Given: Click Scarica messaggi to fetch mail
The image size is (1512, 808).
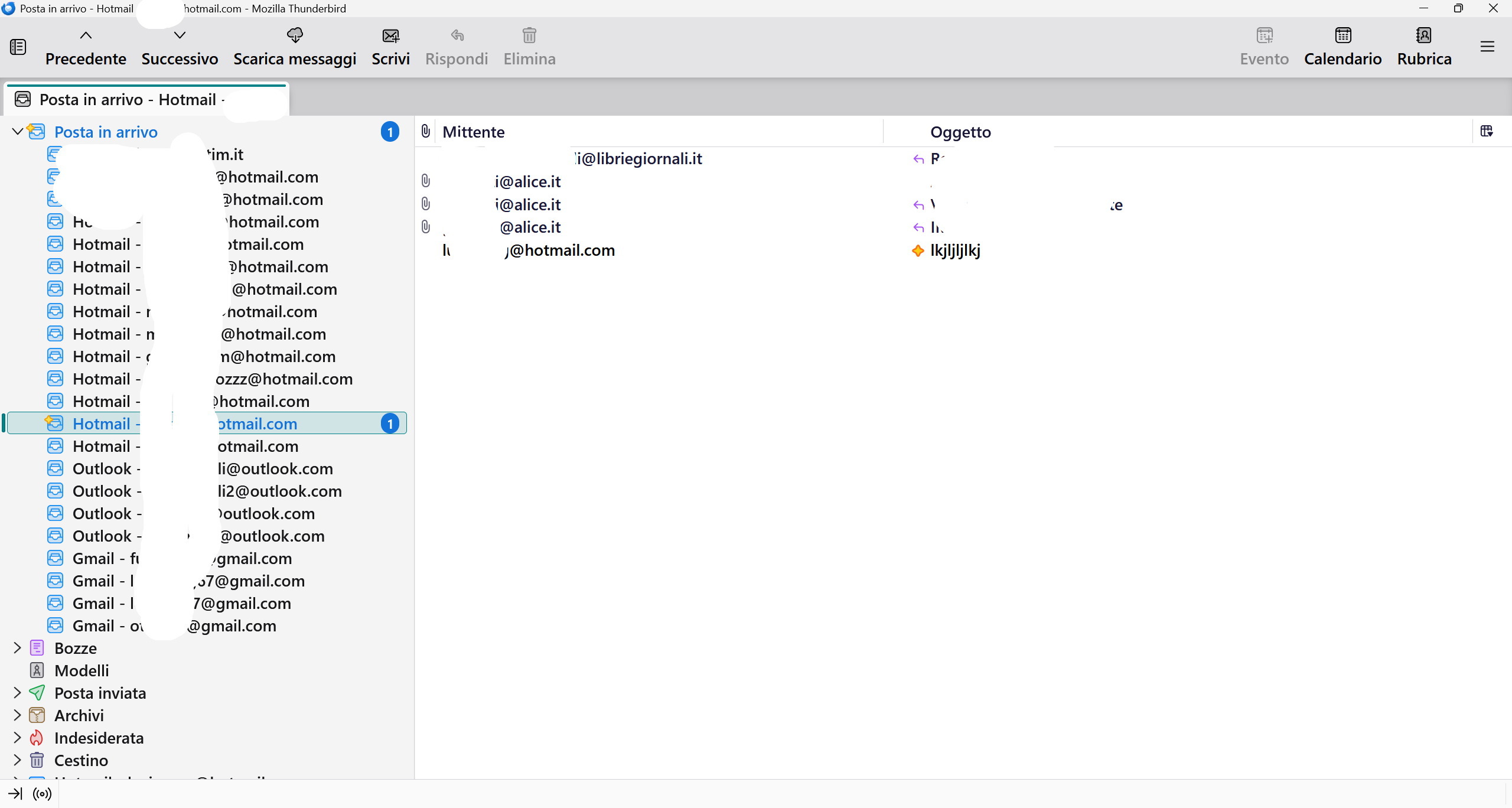Looking at the screenshot, I should [295, 47].
